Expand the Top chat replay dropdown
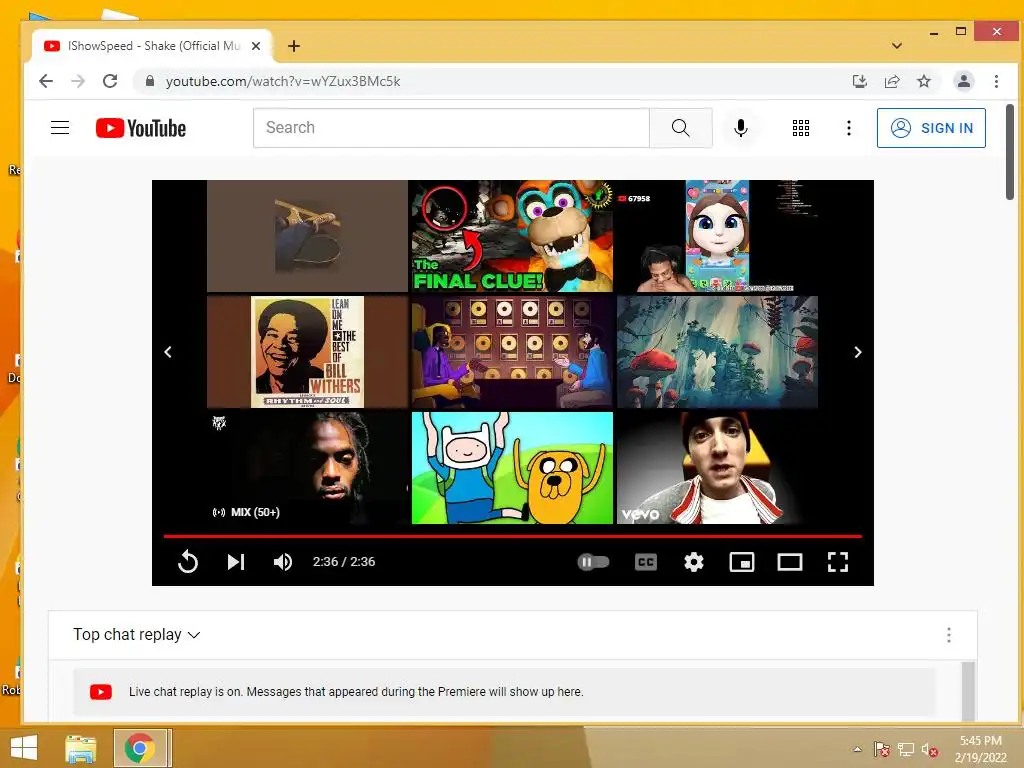This screenshot has height=768, width=1024. [136, 635]
